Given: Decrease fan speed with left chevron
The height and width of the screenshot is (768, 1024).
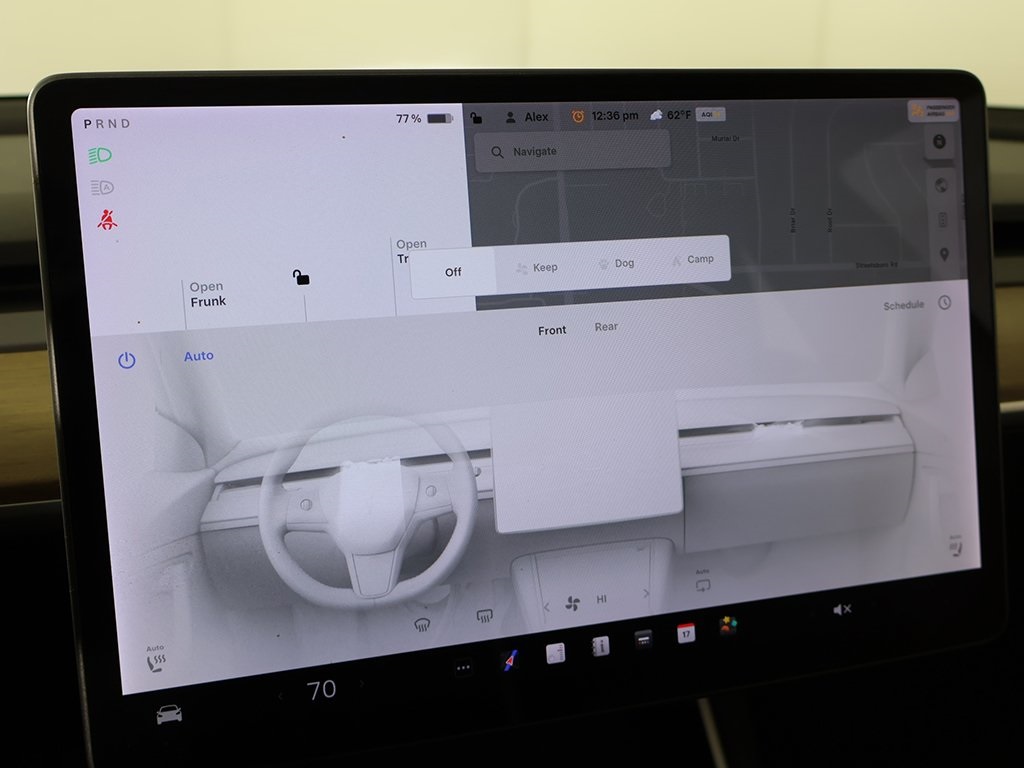Looking at the screenshot, I should [x=547, y=607].
